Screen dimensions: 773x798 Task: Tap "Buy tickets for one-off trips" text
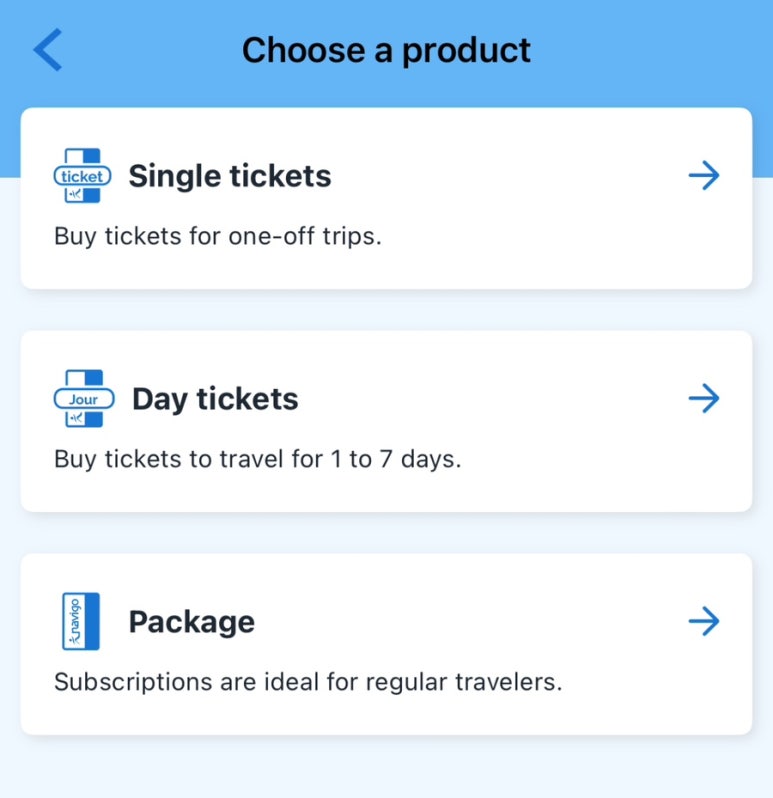218,237
